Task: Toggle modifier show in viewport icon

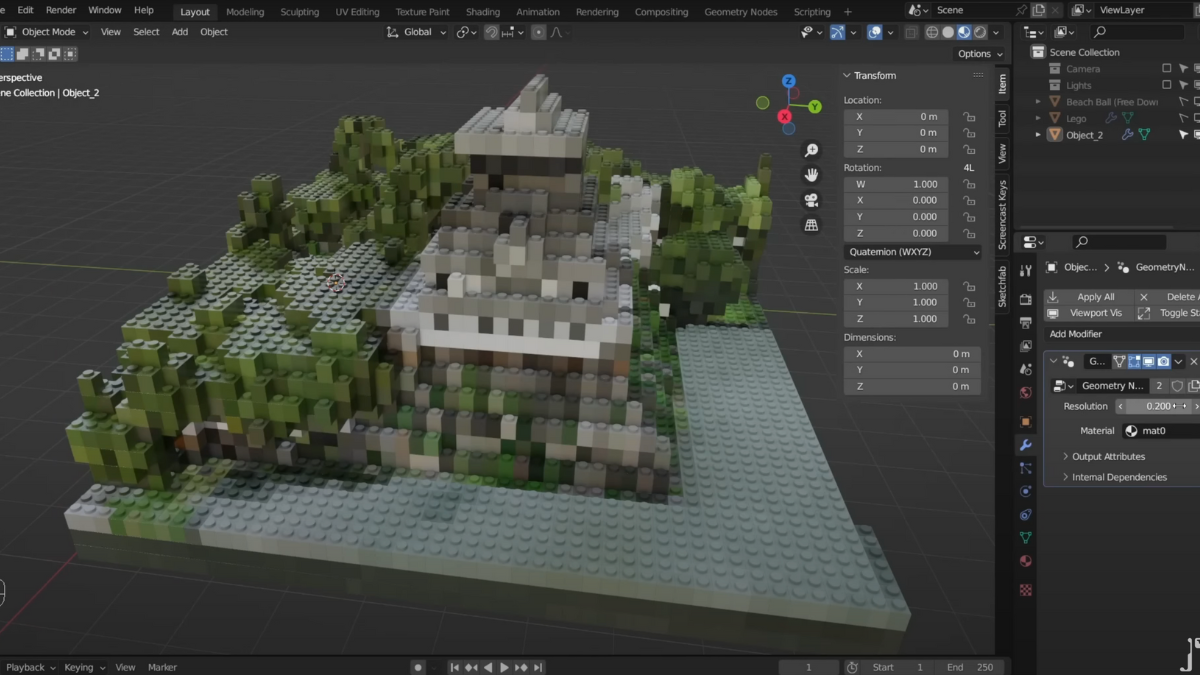Action: (1148, 361)
